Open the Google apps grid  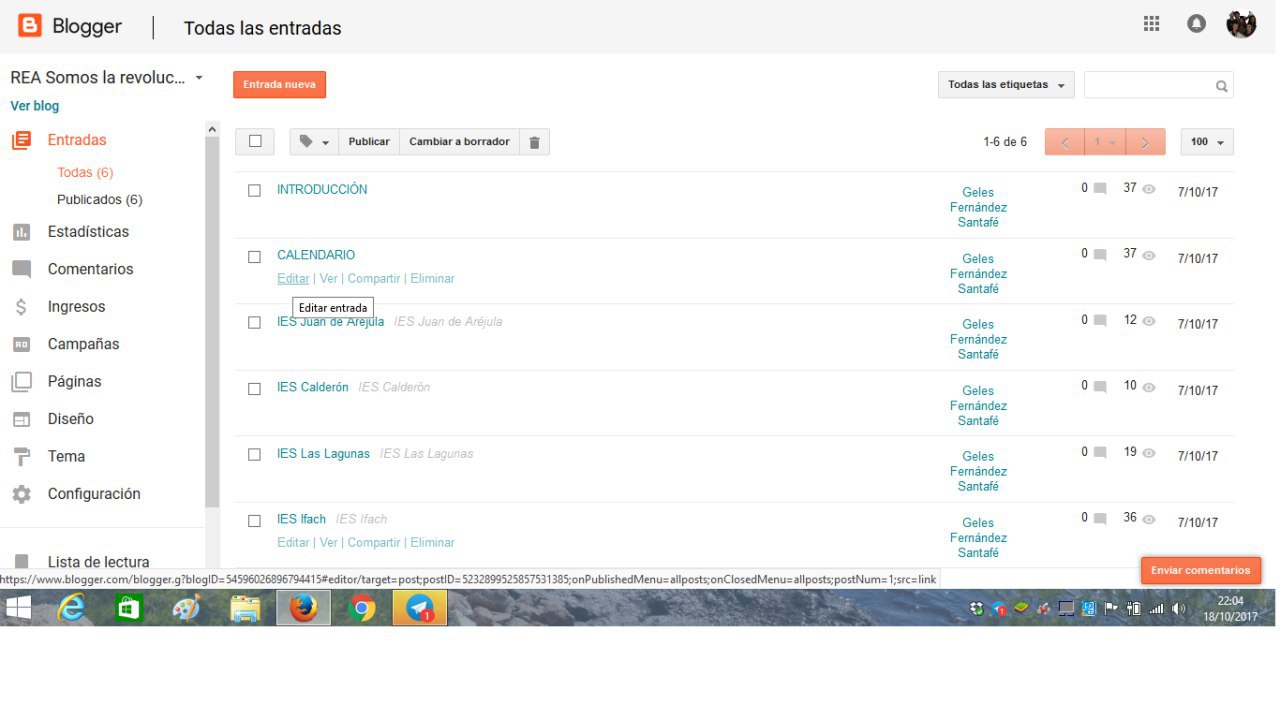pos(1151,24)
